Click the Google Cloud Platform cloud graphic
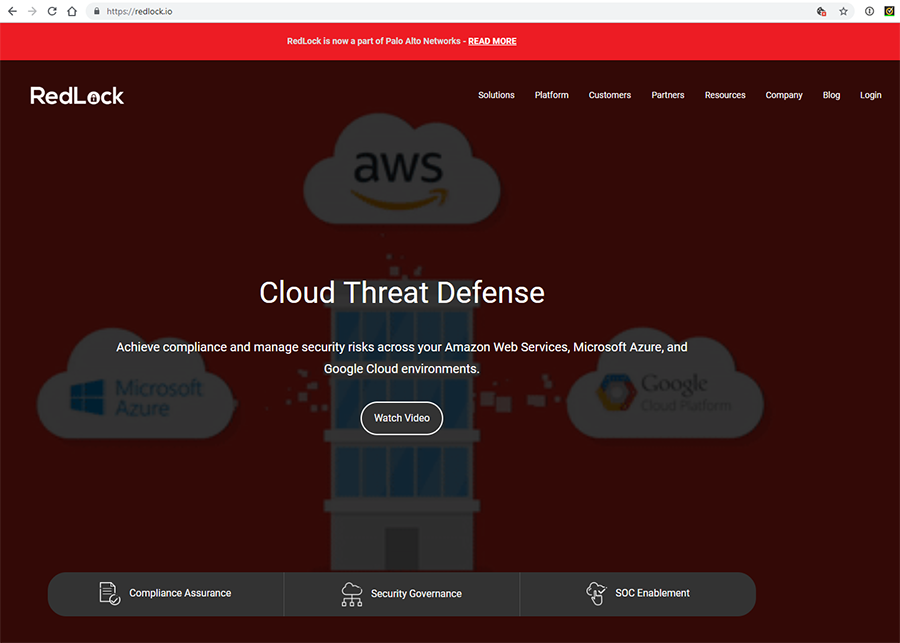Screen dimensions: 900x643 [665, 385]
